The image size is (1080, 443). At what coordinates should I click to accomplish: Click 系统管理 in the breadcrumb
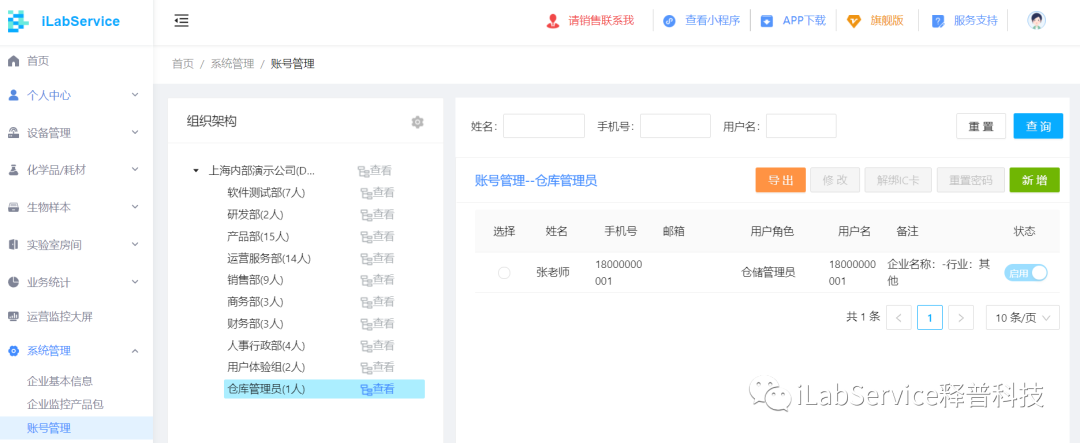232,64
